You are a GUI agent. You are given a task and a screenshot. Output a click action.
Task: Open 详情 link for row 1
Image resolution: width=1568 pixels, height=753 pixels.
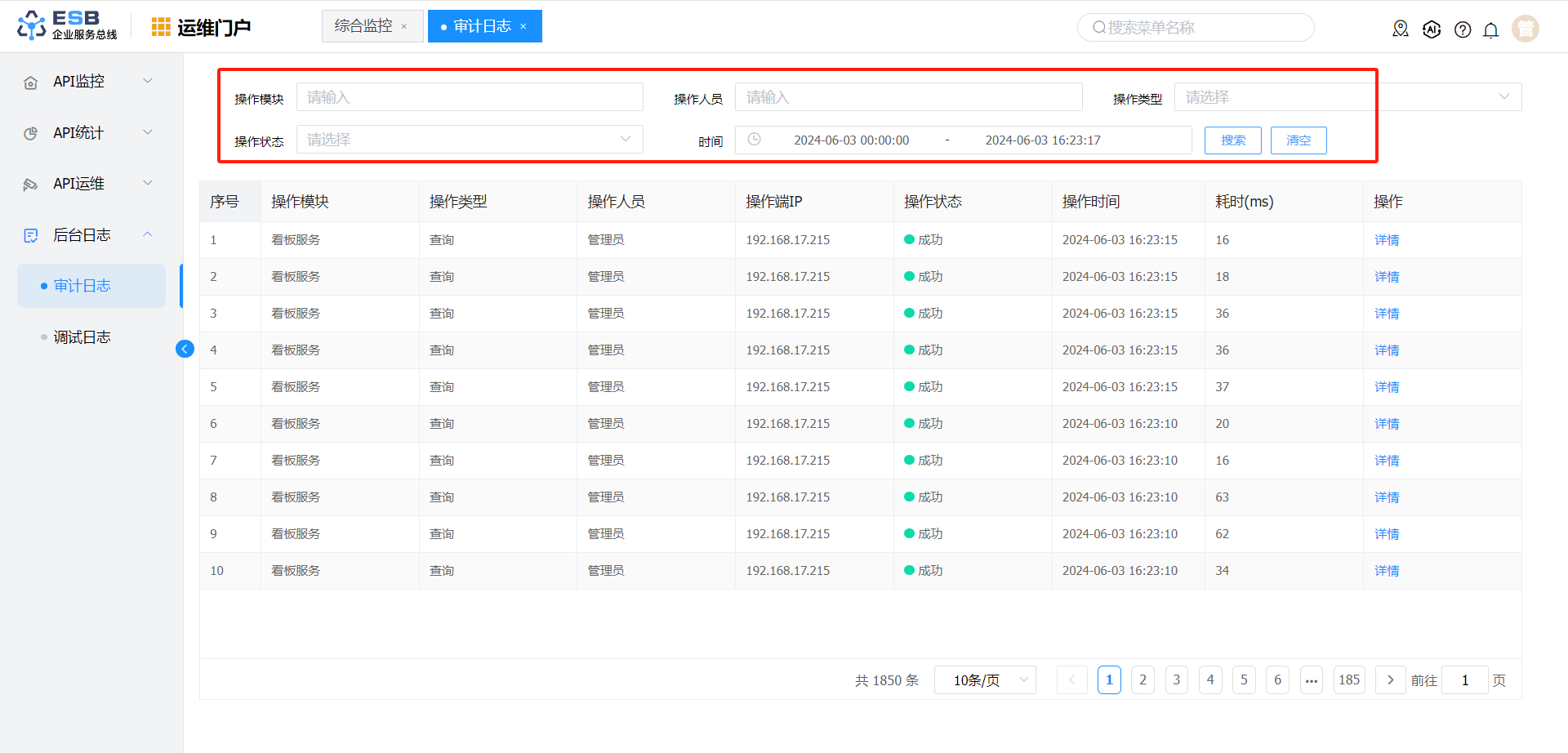click(1386, 240)
